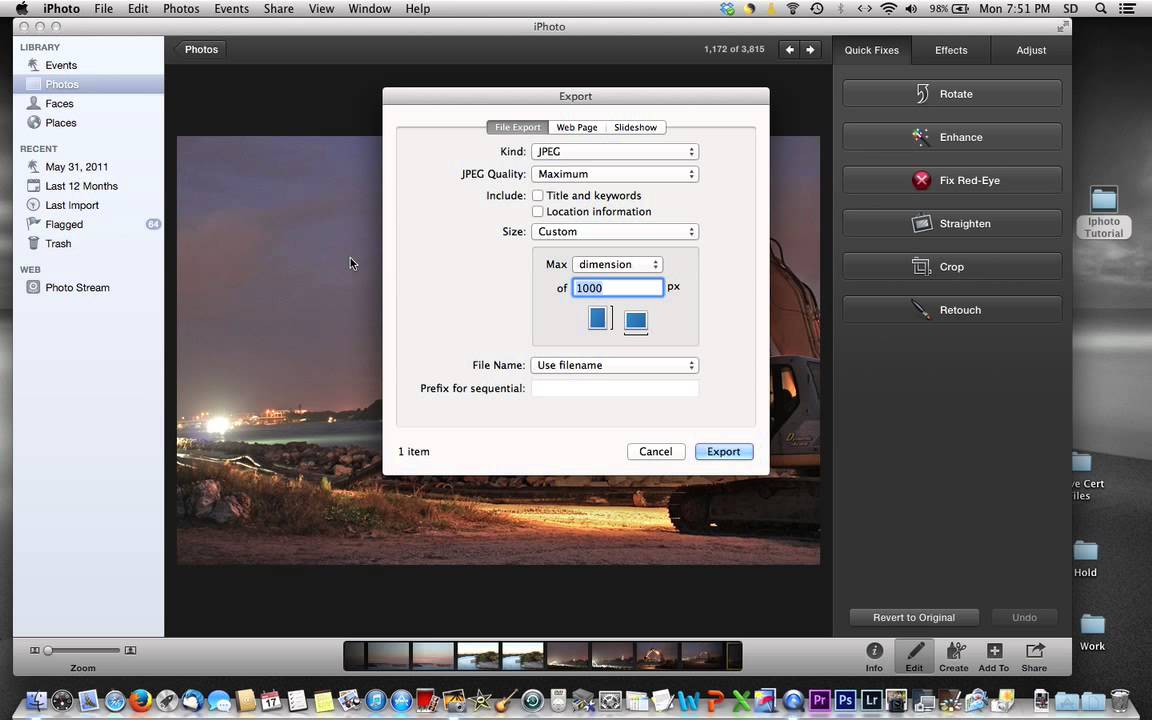Open the JPEG Quality dropdown
The image size is (1152, 720).
click(x=615, y=174)
